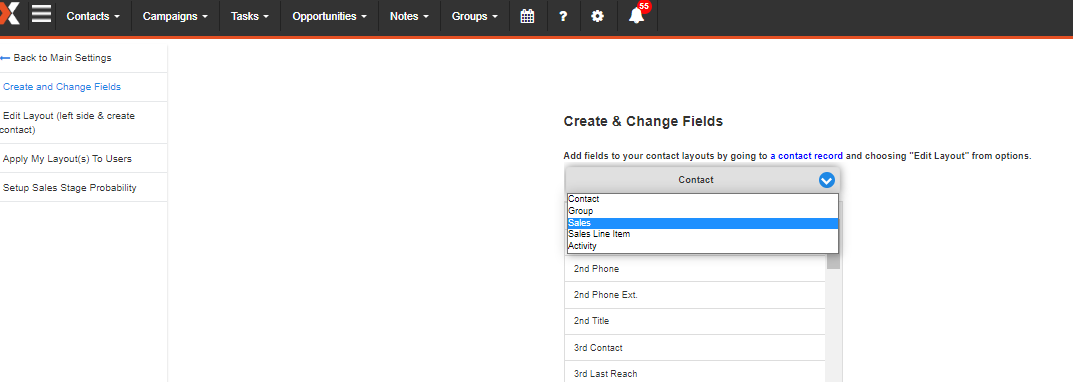Open the Tasks dropdown menu

[x=250, y=16]
